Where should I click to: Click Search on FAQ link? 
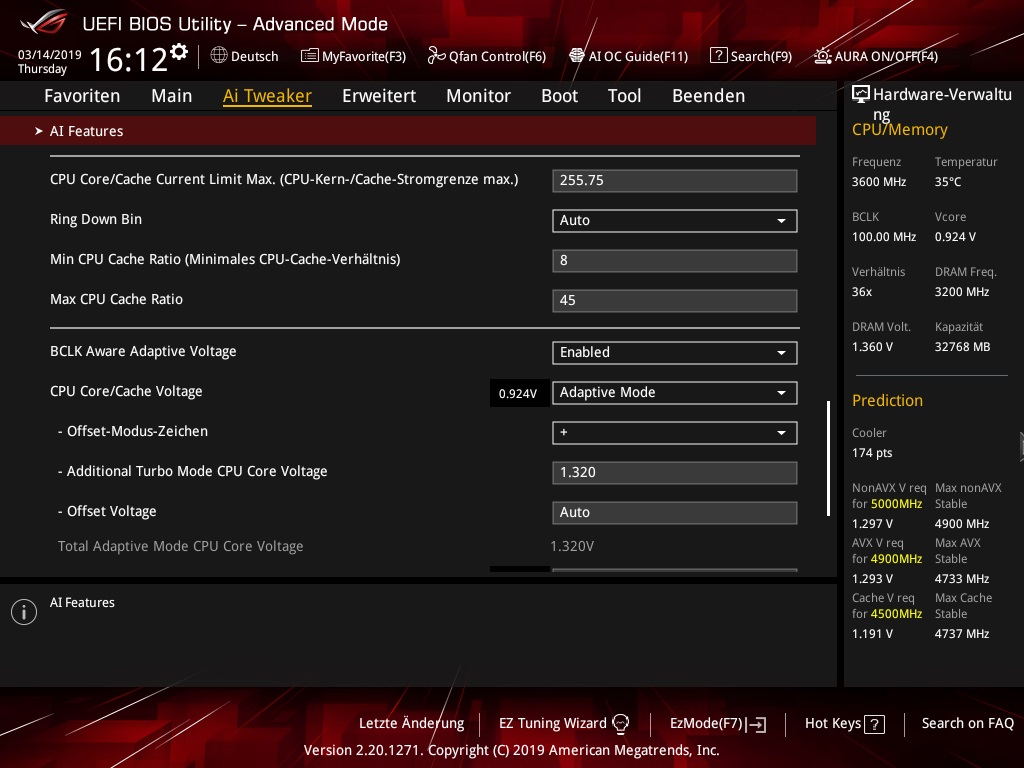967,724
